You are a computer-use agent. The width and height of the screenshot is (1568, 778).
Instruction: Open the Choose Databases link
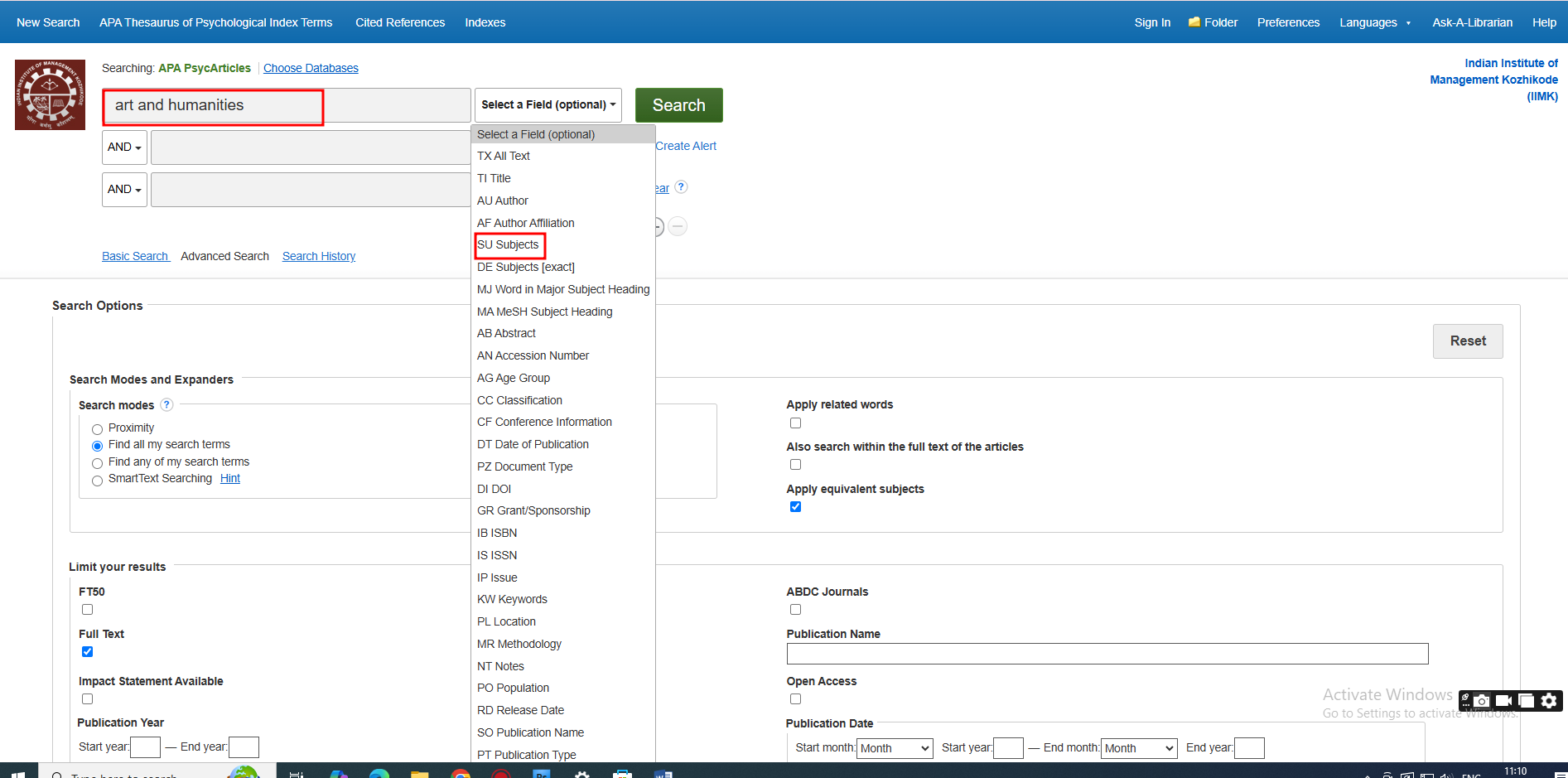[311, 68]
